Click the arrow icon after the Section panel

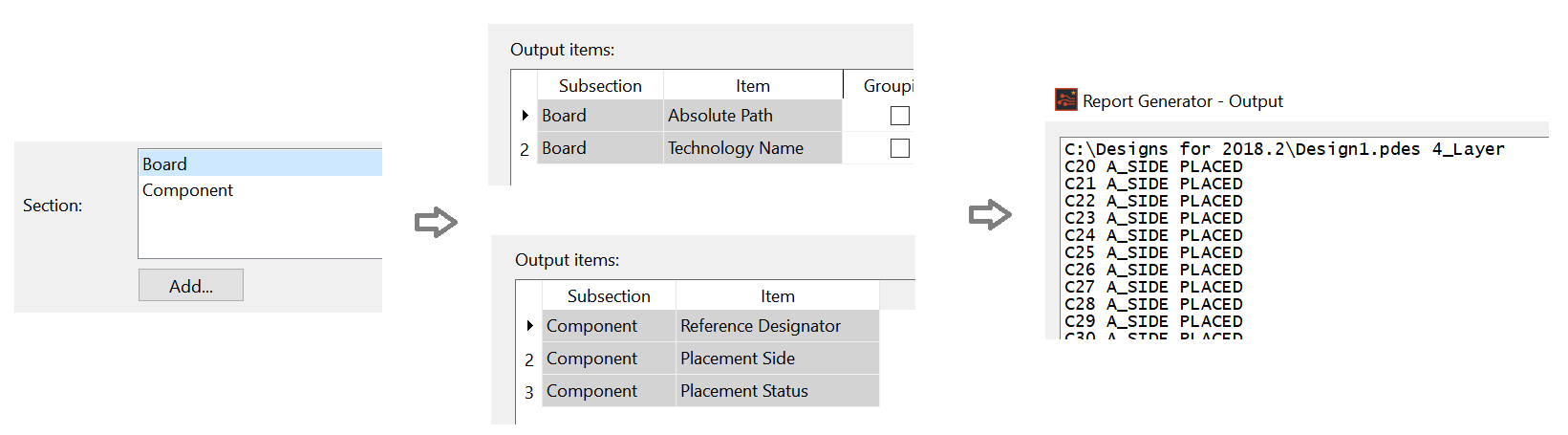coord(436,222)
